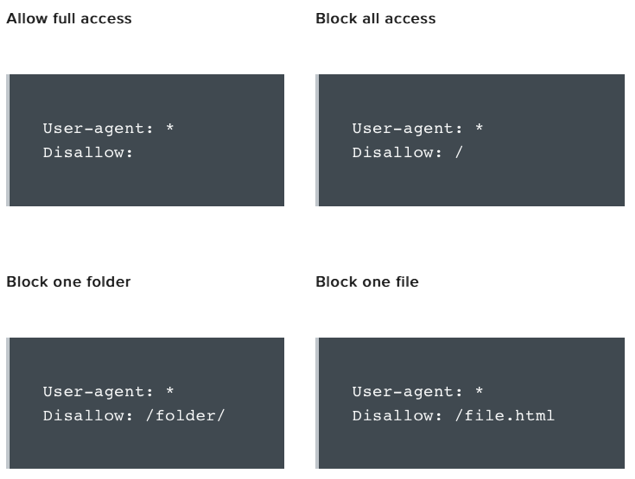The height and width of the screenshot is (479, 635).
Task: Click the left accent bar of the Allow full access code block
Action: click(x=8, y=140)
